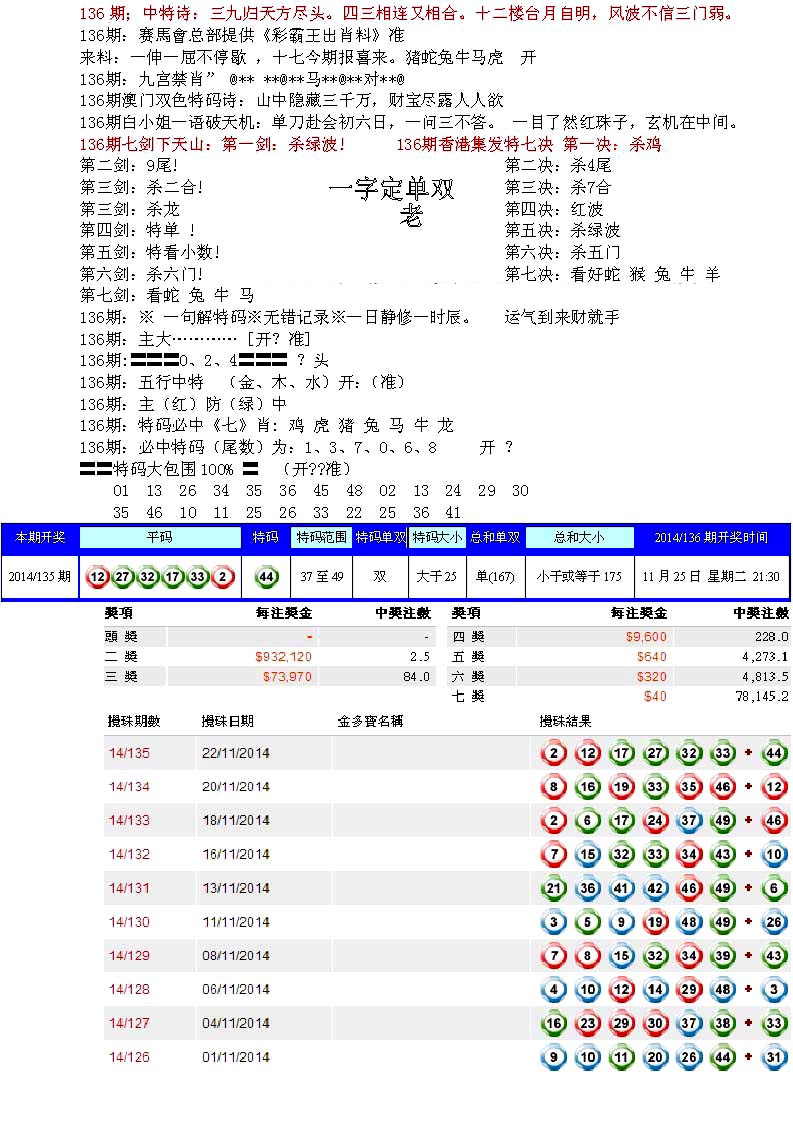The image size is (793, 1122).
Task: Click ball 23 in the 14/127 row
Action: (587, 1023)
